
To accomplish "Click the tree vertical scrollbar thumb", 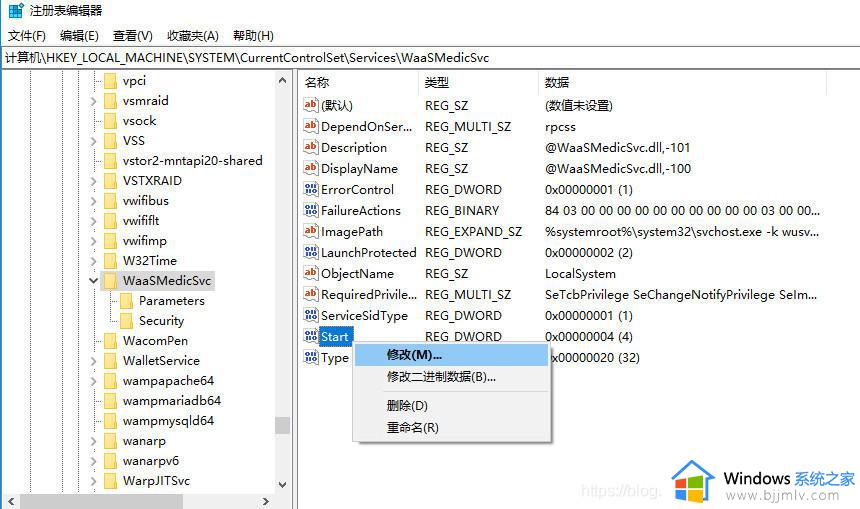I will [282, 425].
